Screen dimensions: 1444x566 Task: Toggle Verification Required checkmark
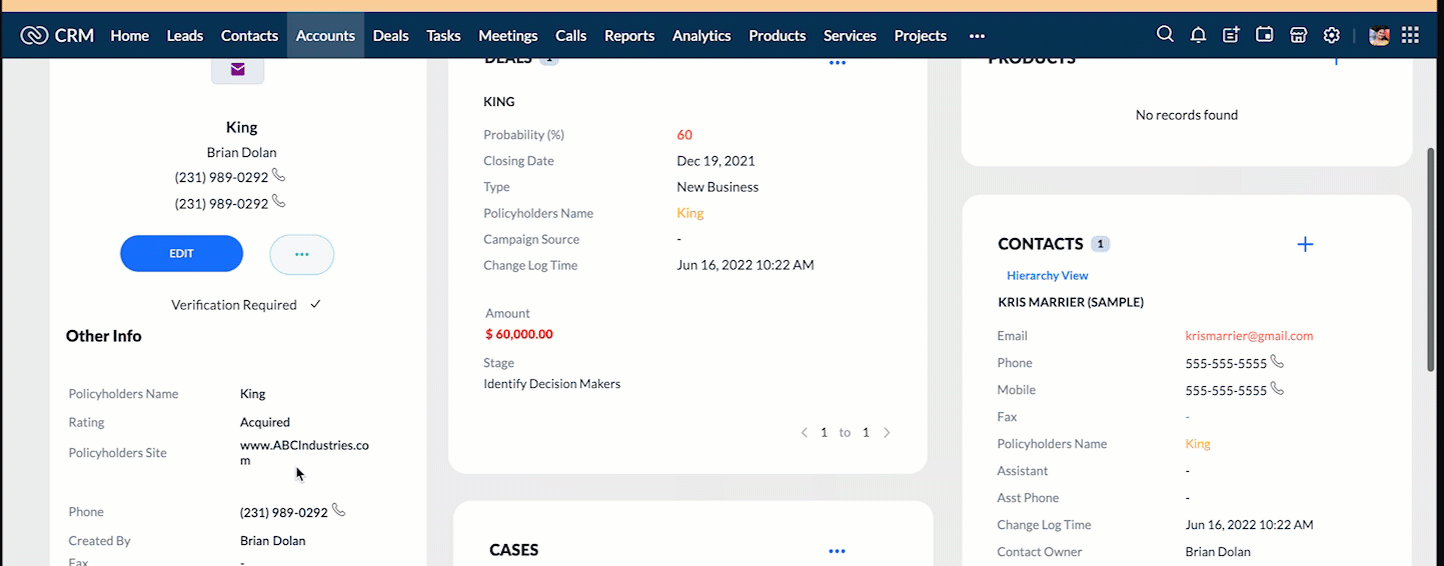click(x=315, y=304)
